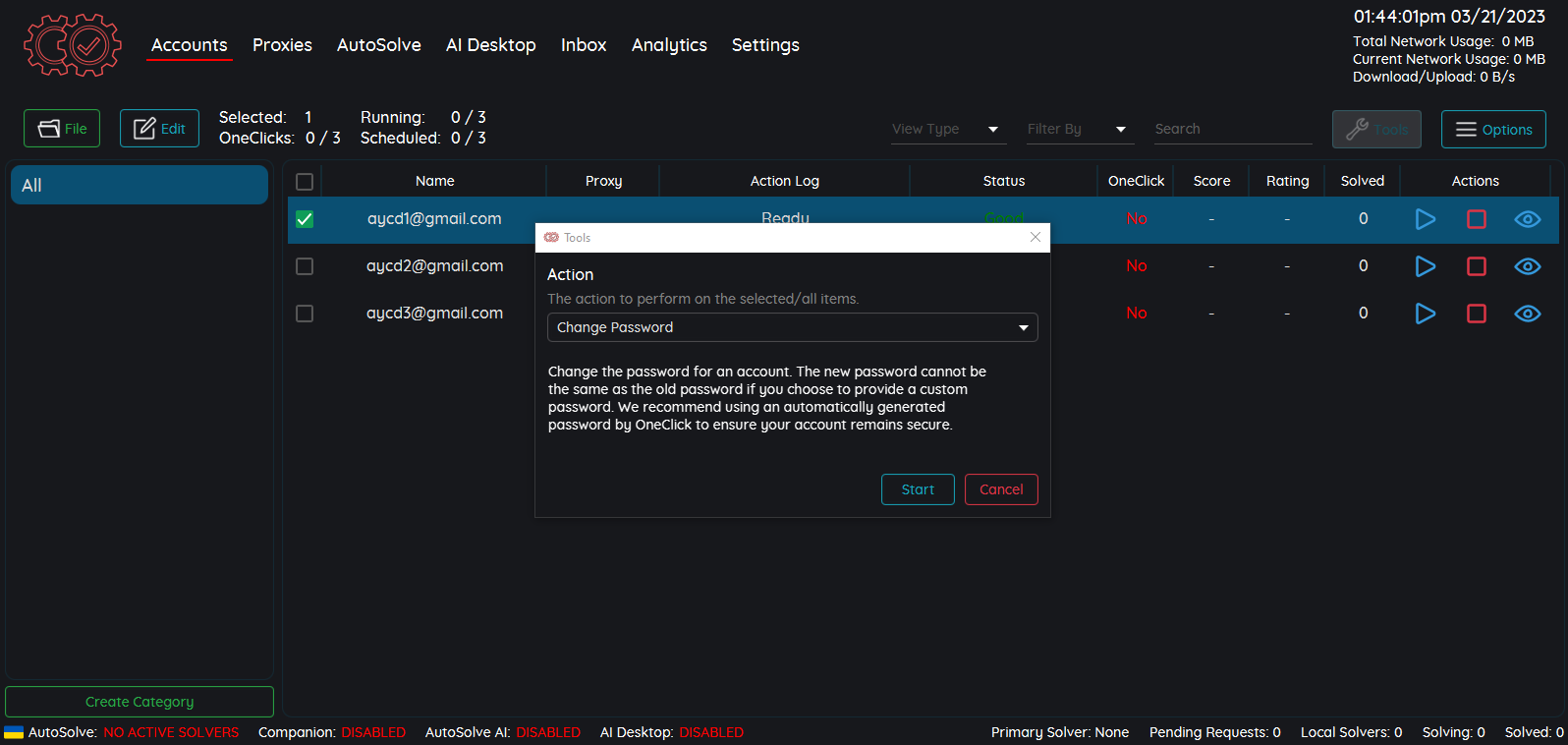Cancel the Tools dialog
1568x745 pixels.
pyautogui.click(x=1000, y=489)
